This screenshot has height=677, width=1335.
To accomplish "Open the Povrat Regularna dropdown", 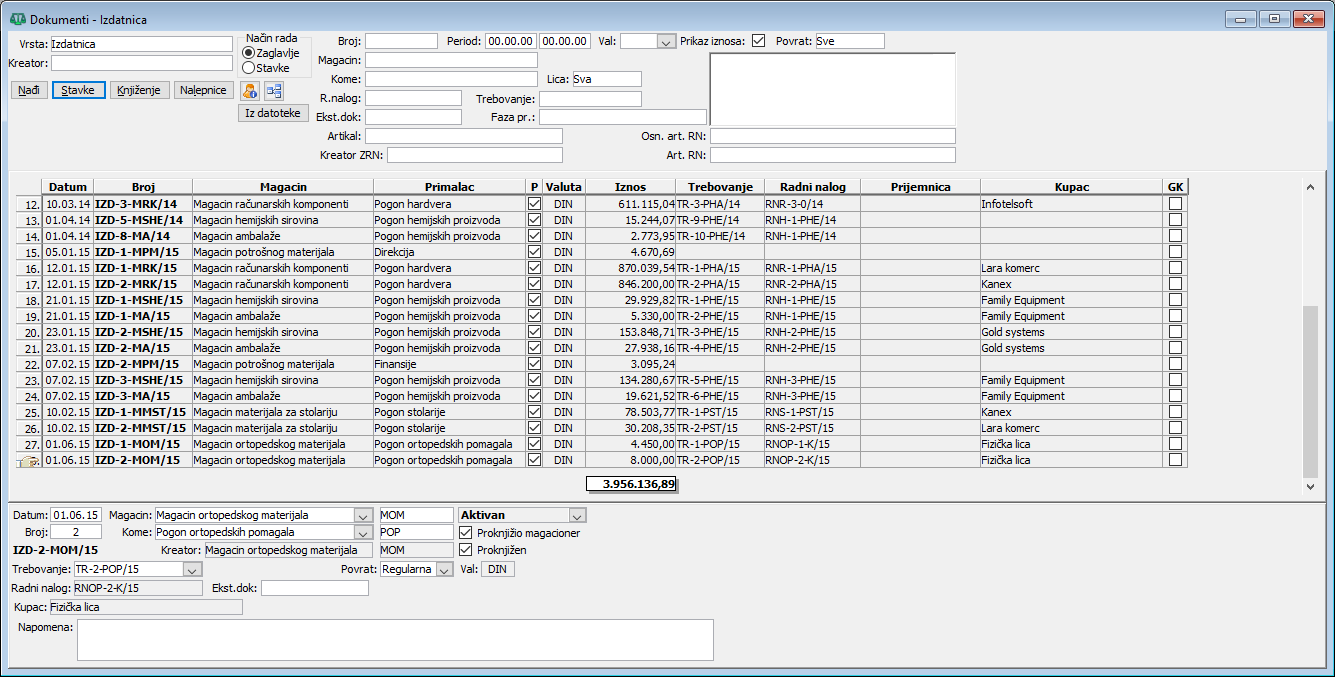I will (444, 569).
